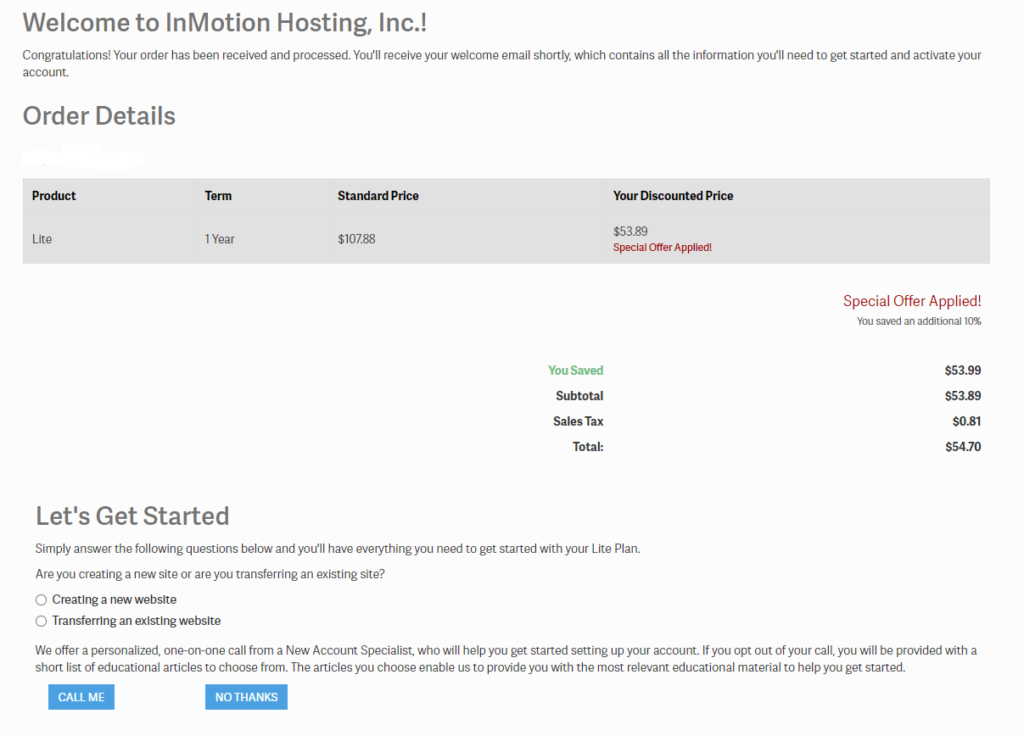Select the Lite product cell in the table

coord(42,239)
